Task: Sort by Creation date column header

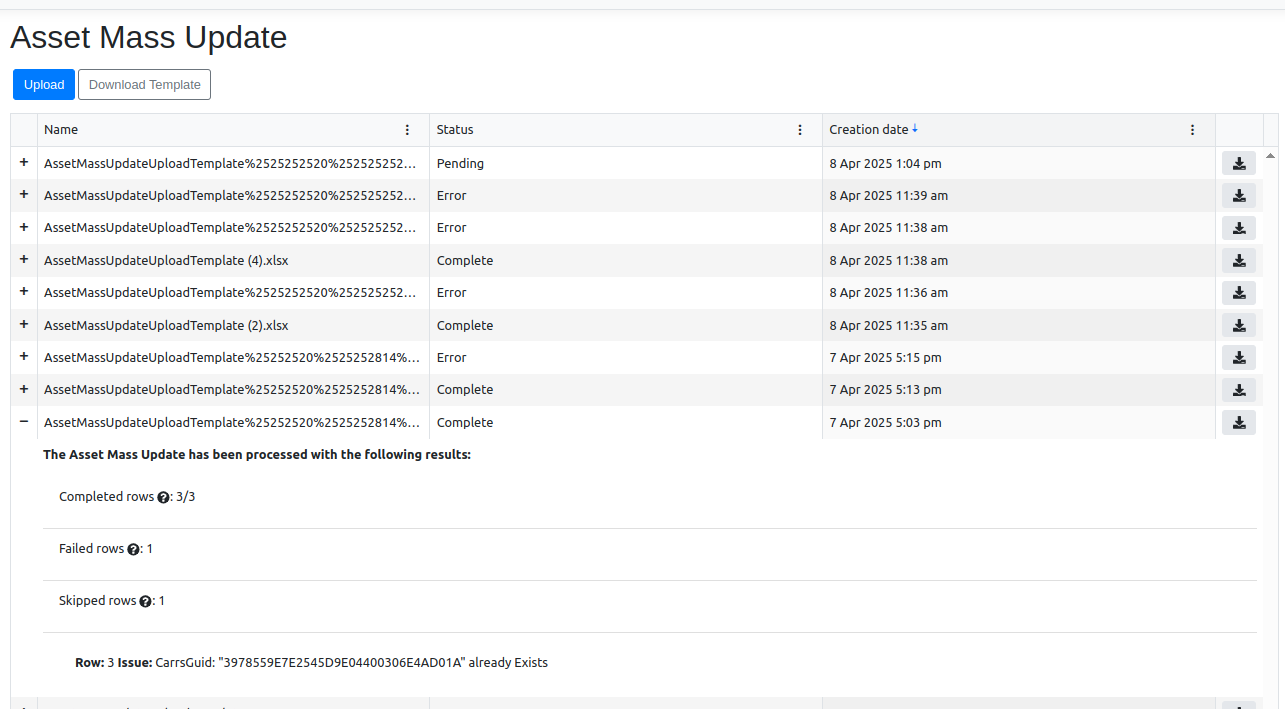Action: [x=868, y=130]
